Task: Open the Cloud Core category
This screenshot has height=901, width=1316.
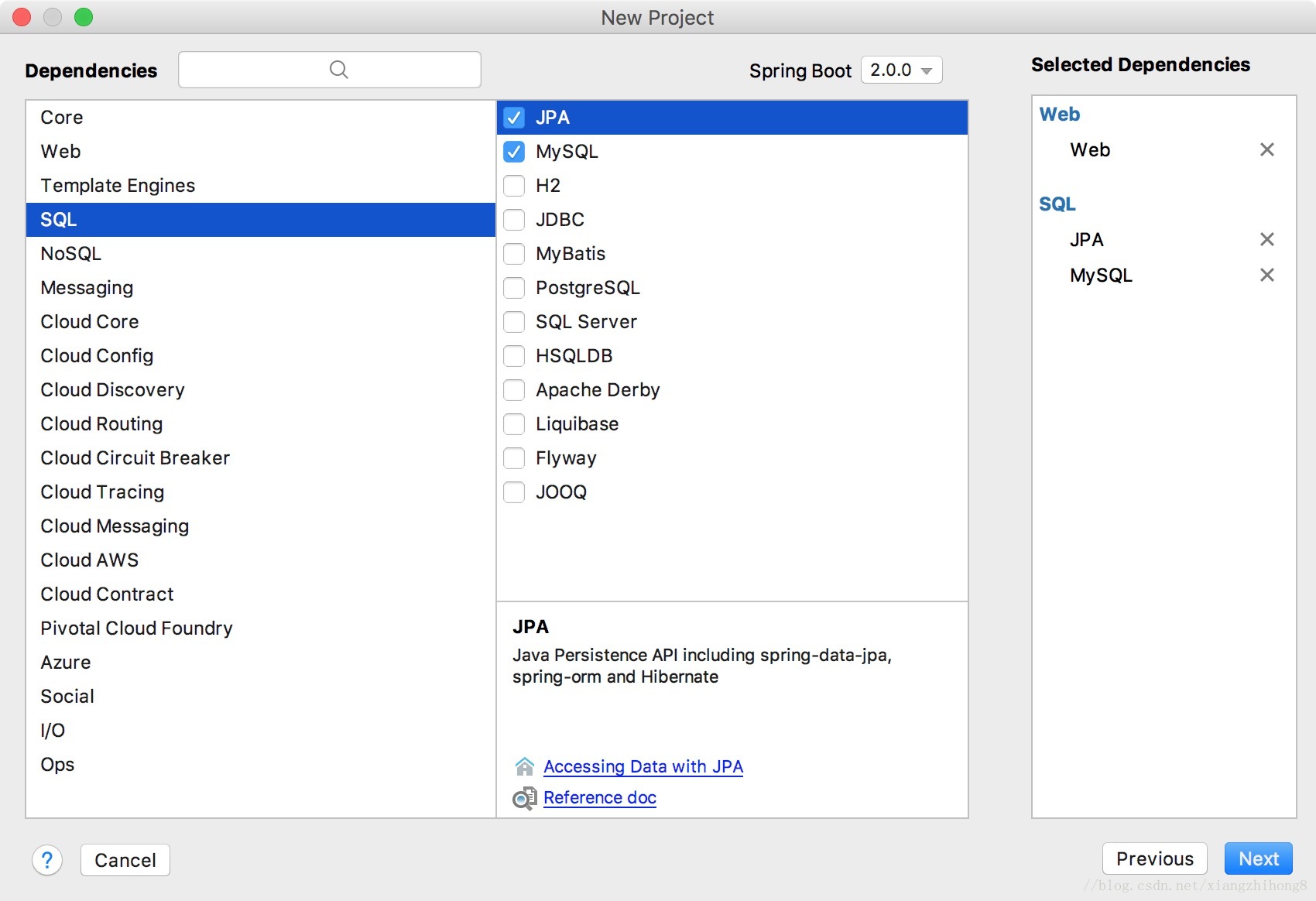Action: point(260,322)
